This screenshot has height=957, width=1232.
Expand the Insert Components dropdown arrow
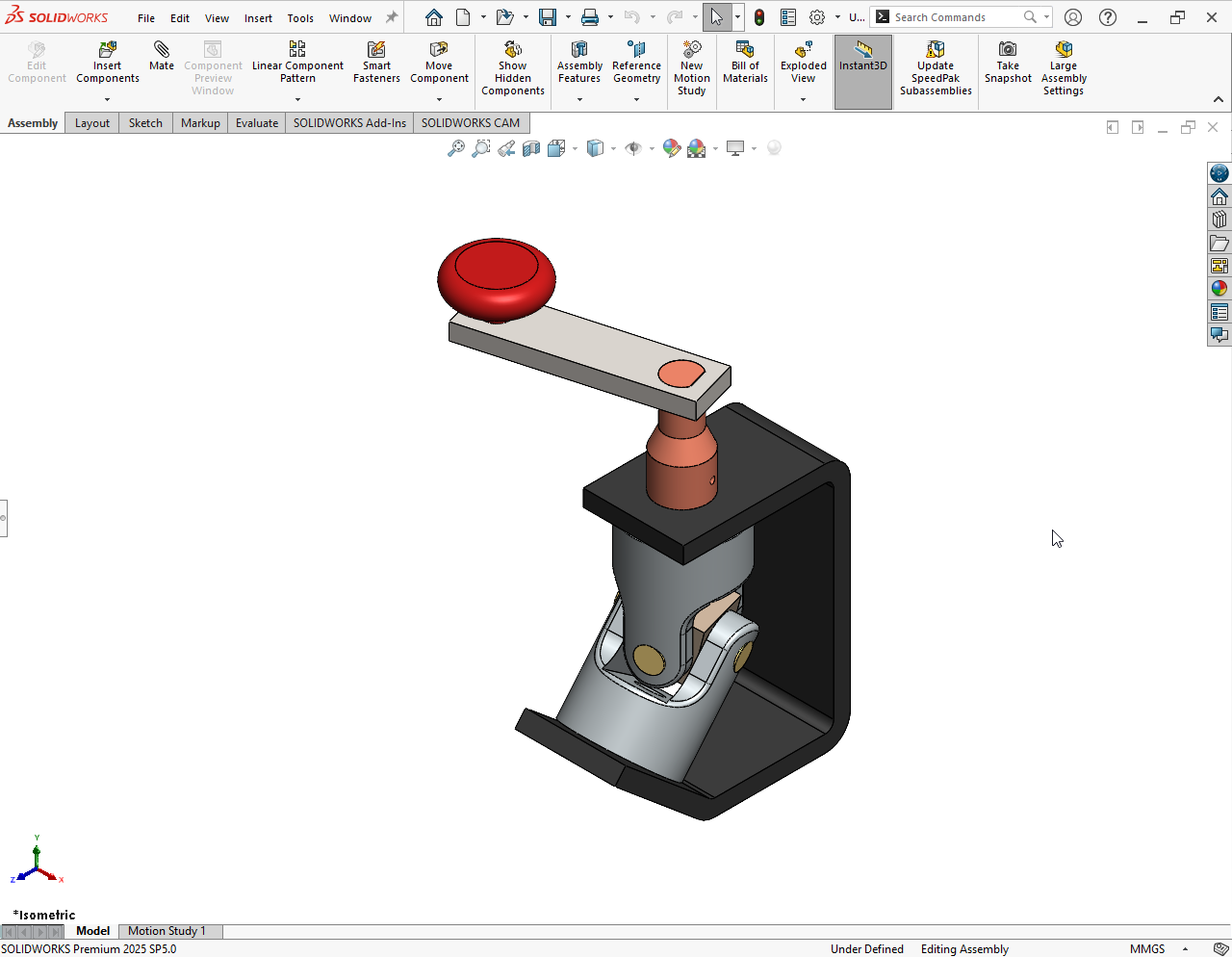[108, 99]
